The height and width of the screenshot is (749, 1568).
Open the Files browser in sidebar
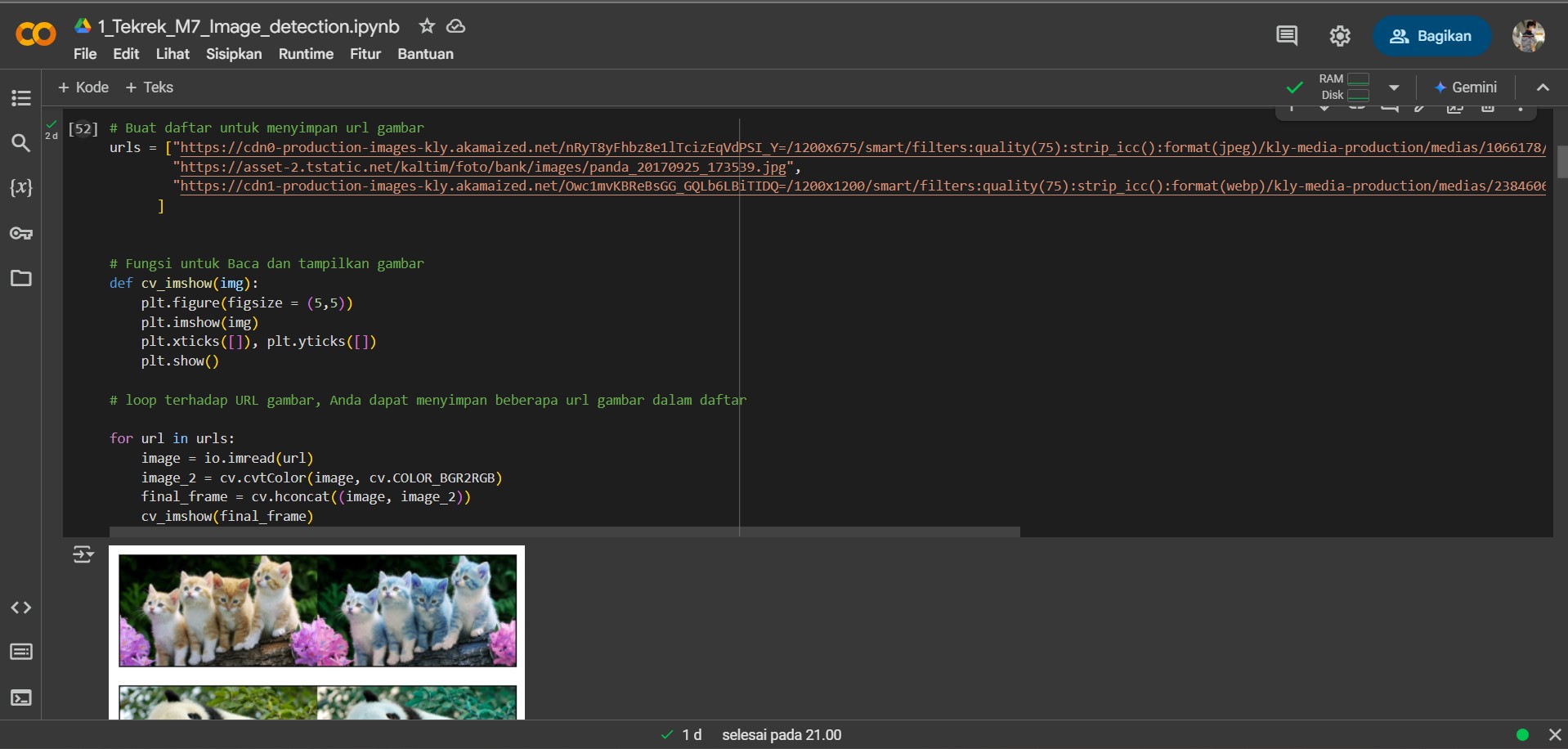pos(20,279)
